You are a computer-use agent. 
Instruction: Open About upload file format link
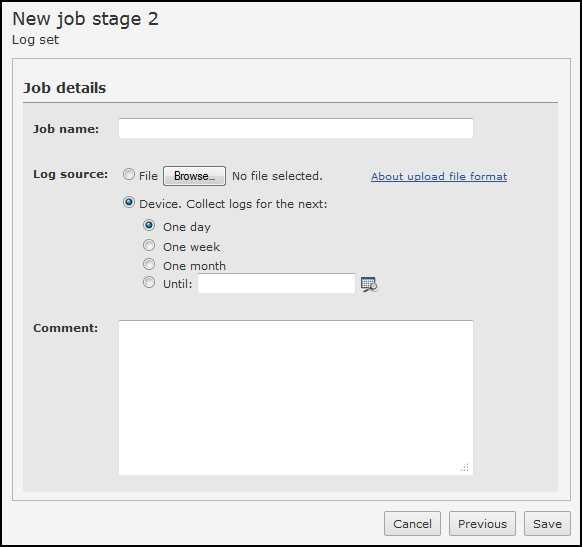[439, 176]
